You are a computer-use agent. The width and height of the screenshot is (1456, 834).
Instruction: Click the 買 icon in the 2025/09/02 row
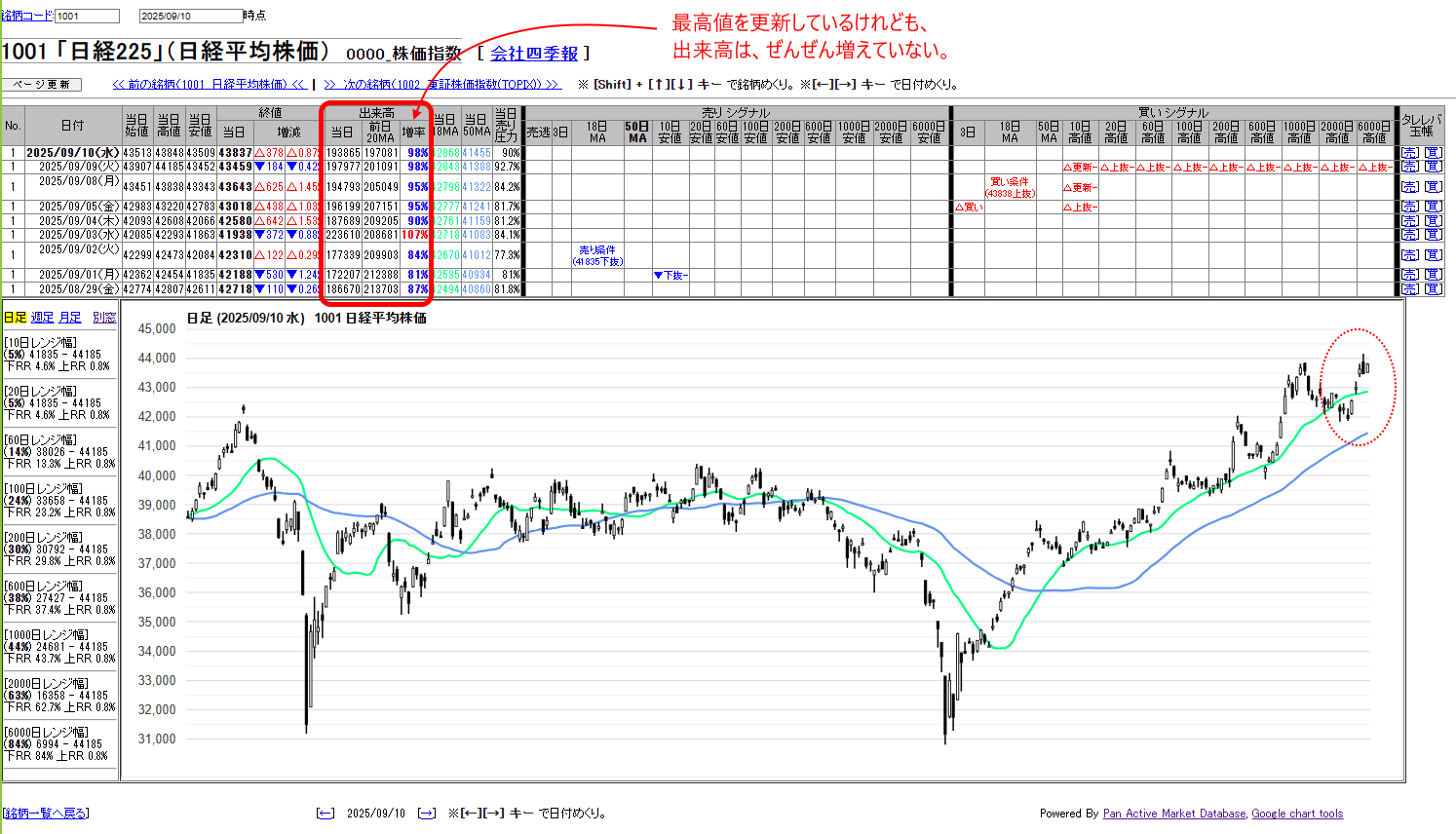point(1432,255)
